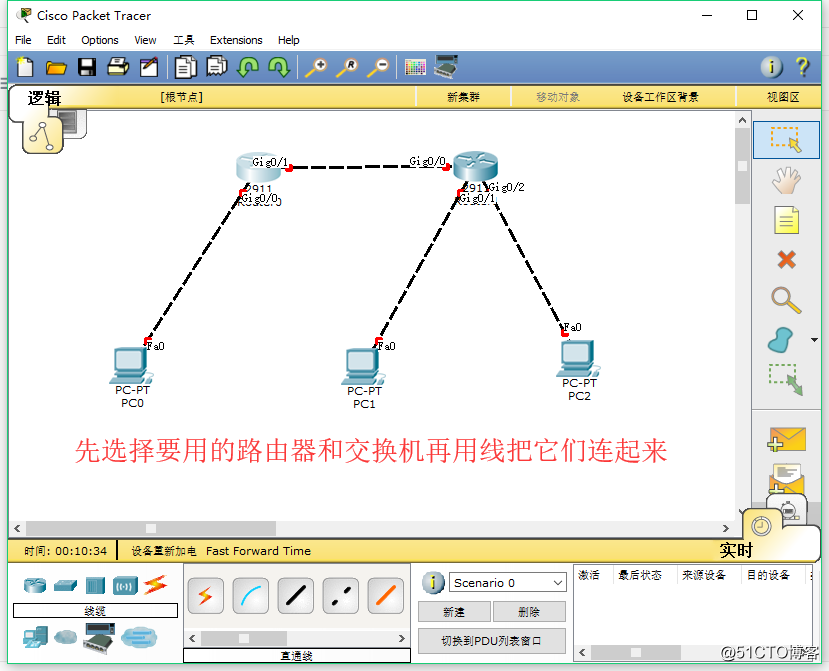Viewport: 829px width, 671px height.
Task: Open the Extensions menu
Action: point(236,40)
